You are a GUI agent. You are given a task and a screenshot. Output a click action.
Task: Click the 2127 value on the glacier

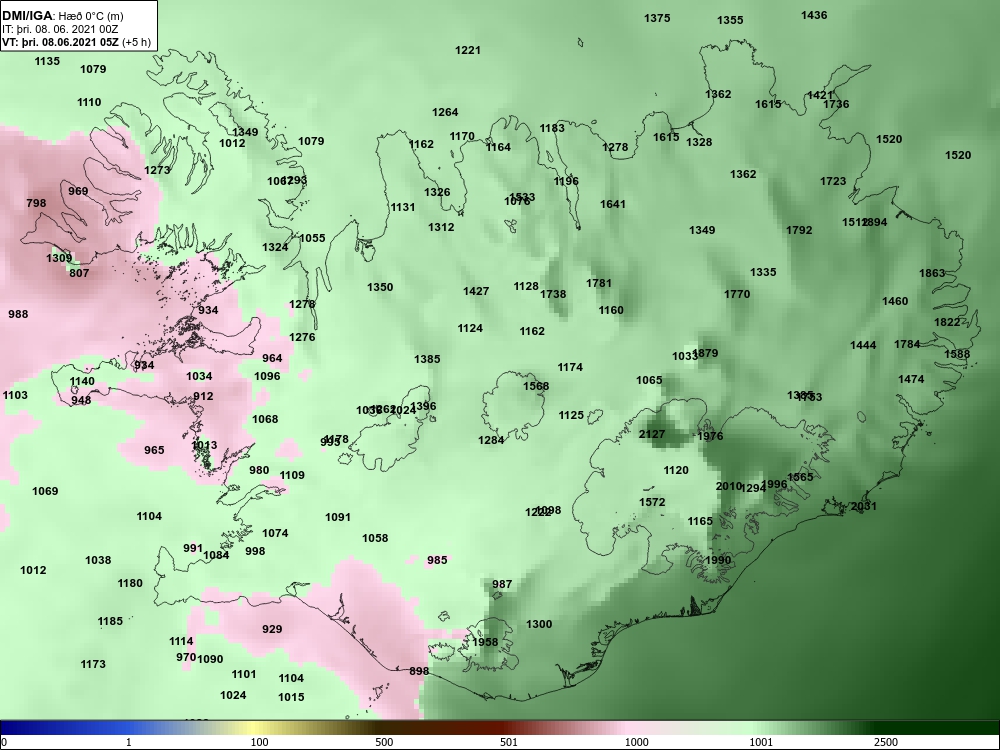[652, 434]
